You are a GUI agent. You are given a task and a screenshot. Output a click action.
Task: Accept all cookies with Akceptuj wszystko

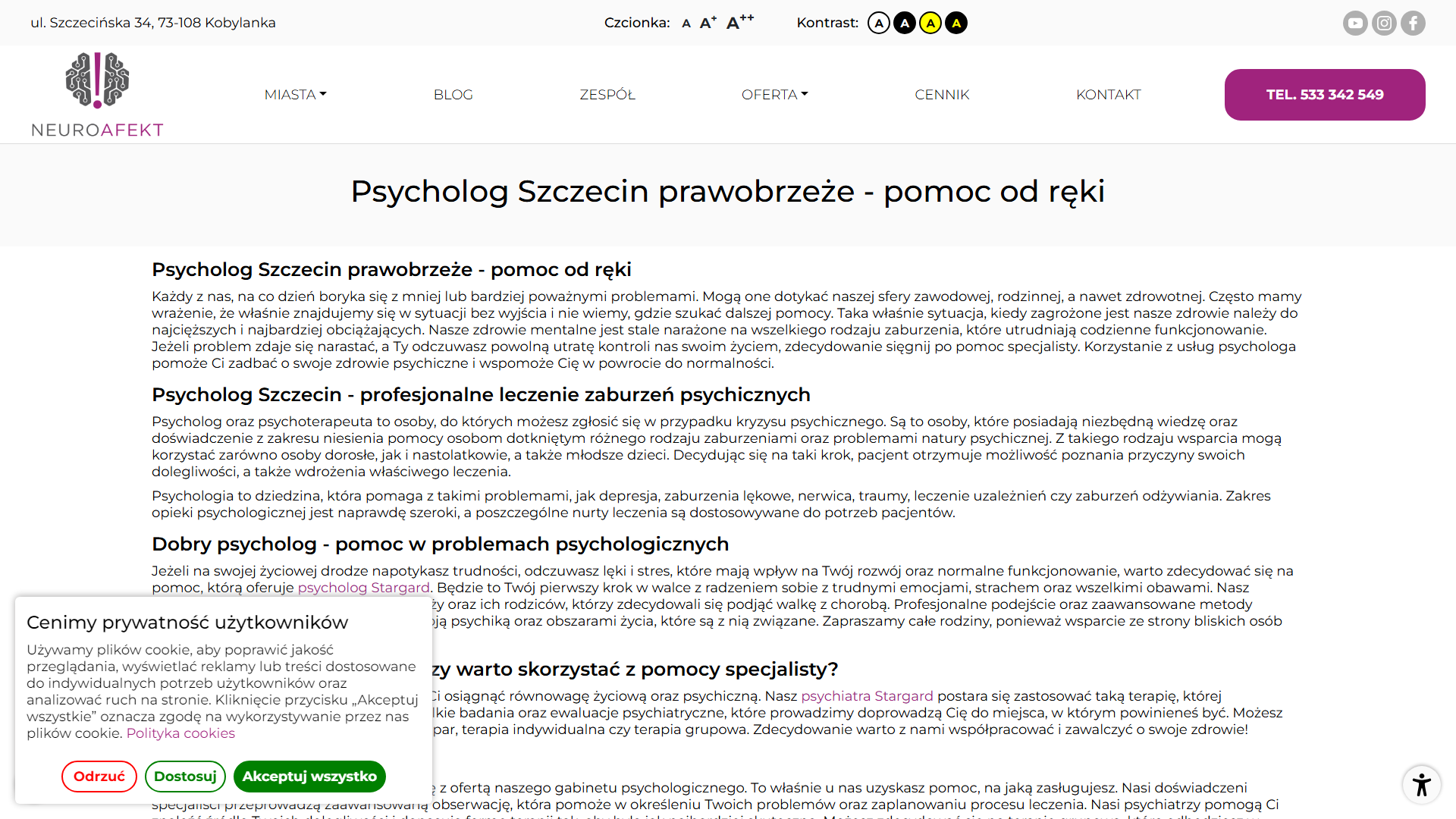pos(309,777)
